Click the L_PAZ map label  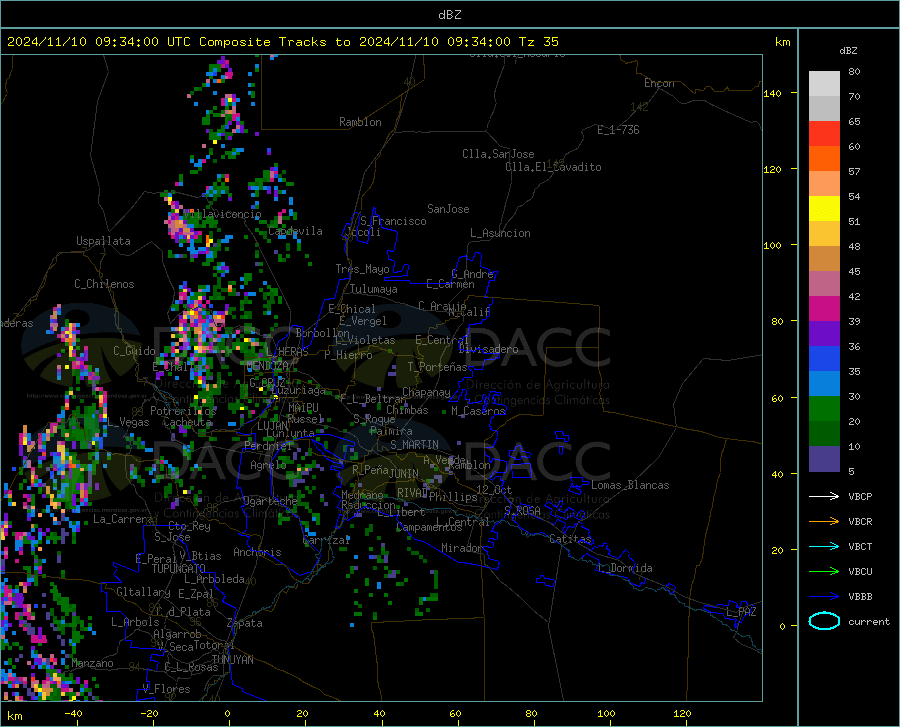coord(741,612)
